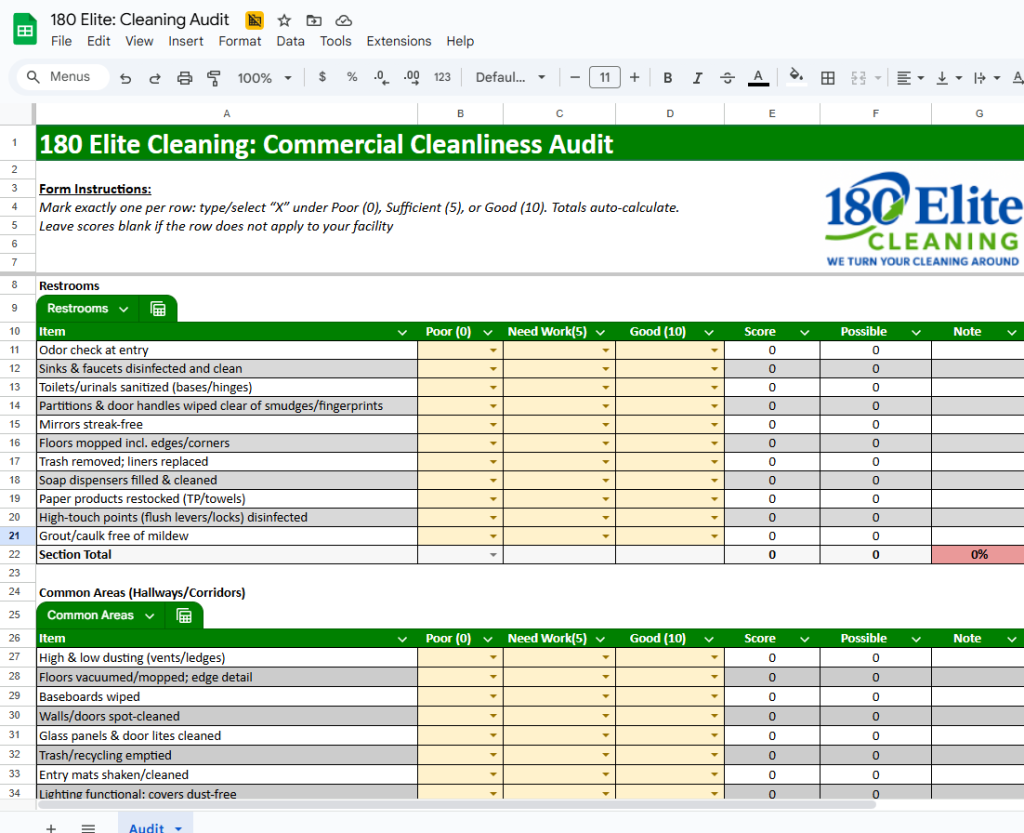Screen dimensions: 1024x833
Task: Star this spreadsheet document
Action: pos(284,20)
